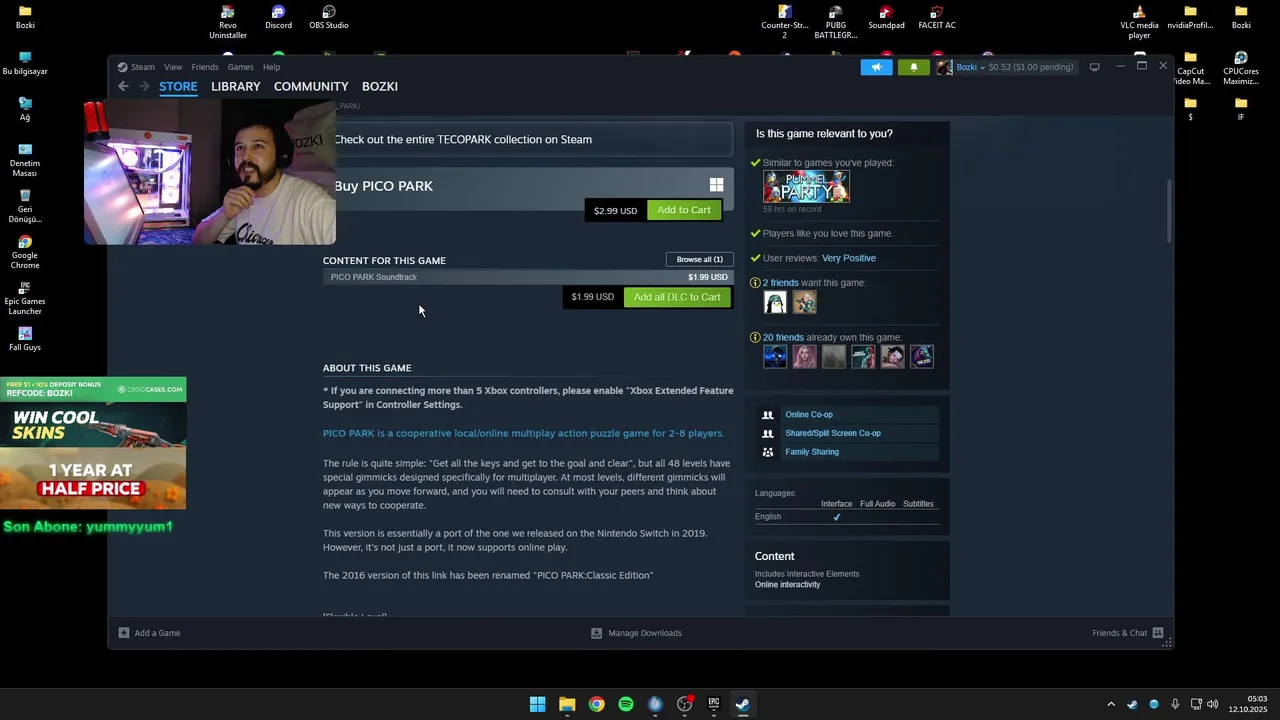Enter Big Picture mode via monitor icon
Image resolution: width=1280 pixels, height=720 pixels.
pos(1094,67)
